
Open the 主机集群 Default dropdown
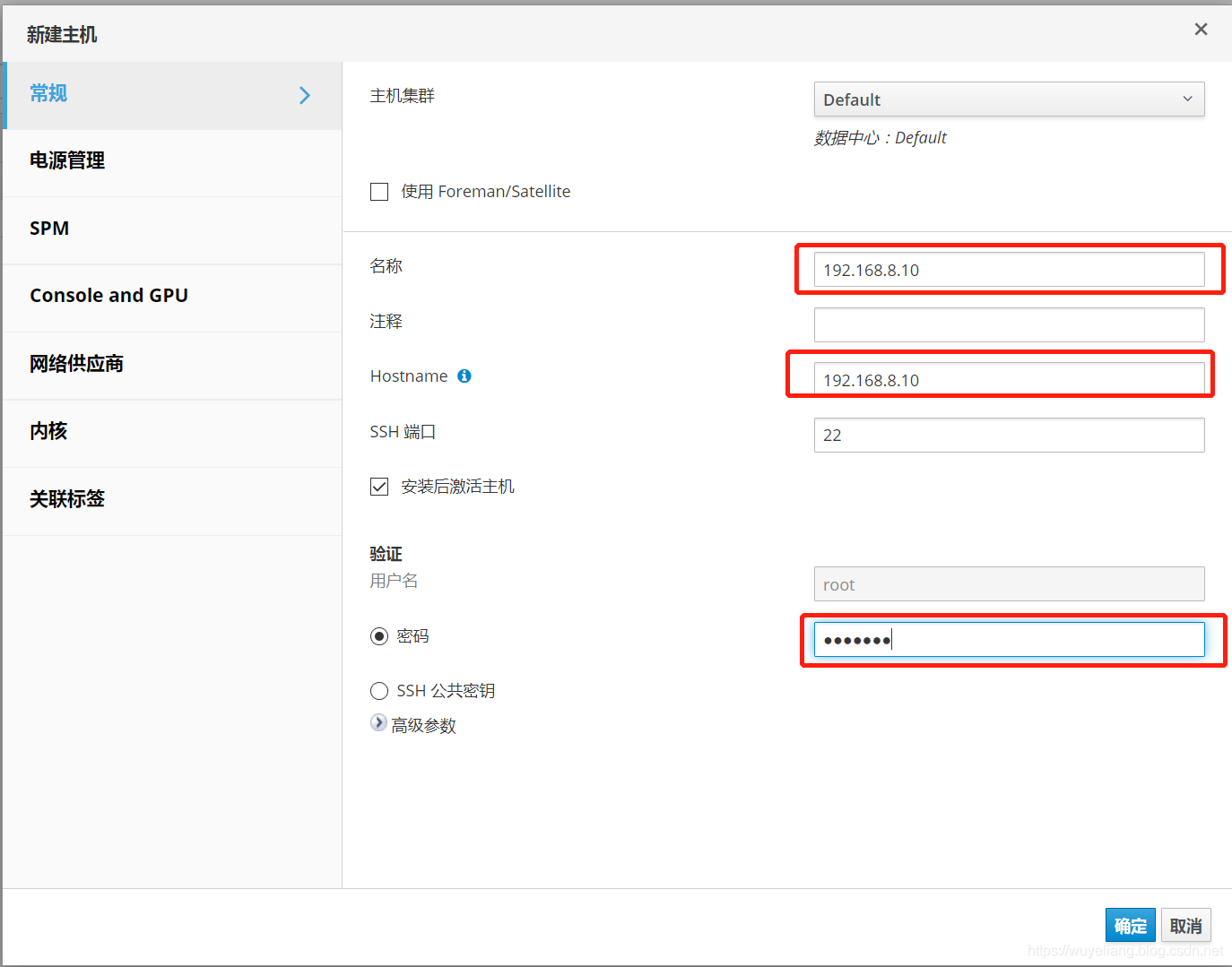[1009, 99]
